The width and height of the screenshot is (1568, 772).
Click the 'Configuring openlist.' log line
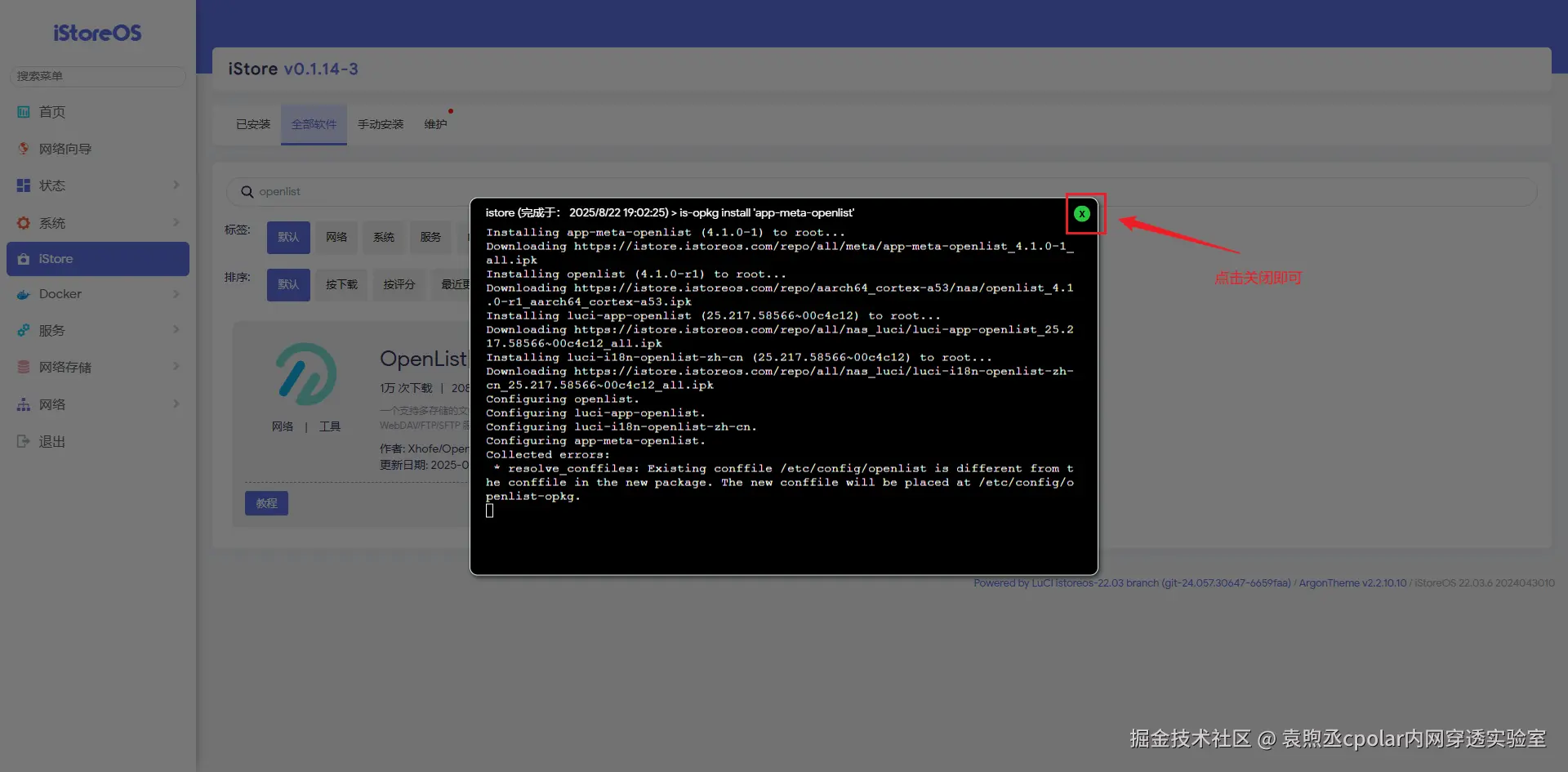pyautogui.click(x=563, y=399)
